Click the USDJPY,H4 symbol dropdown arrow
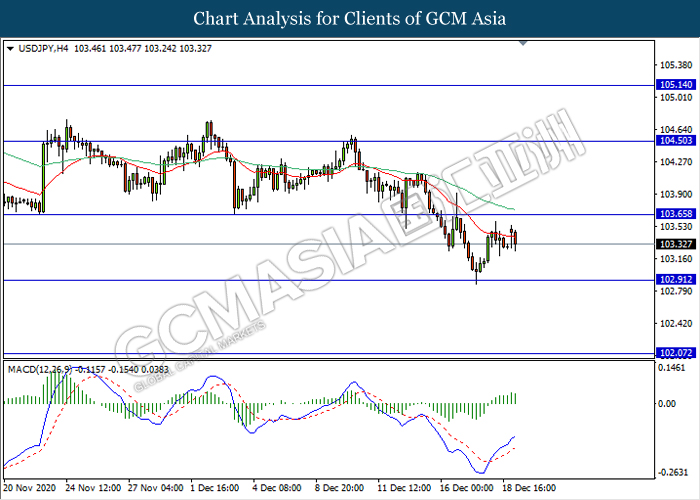The height and width of the screenshot is (500, 700). (11, 49)
